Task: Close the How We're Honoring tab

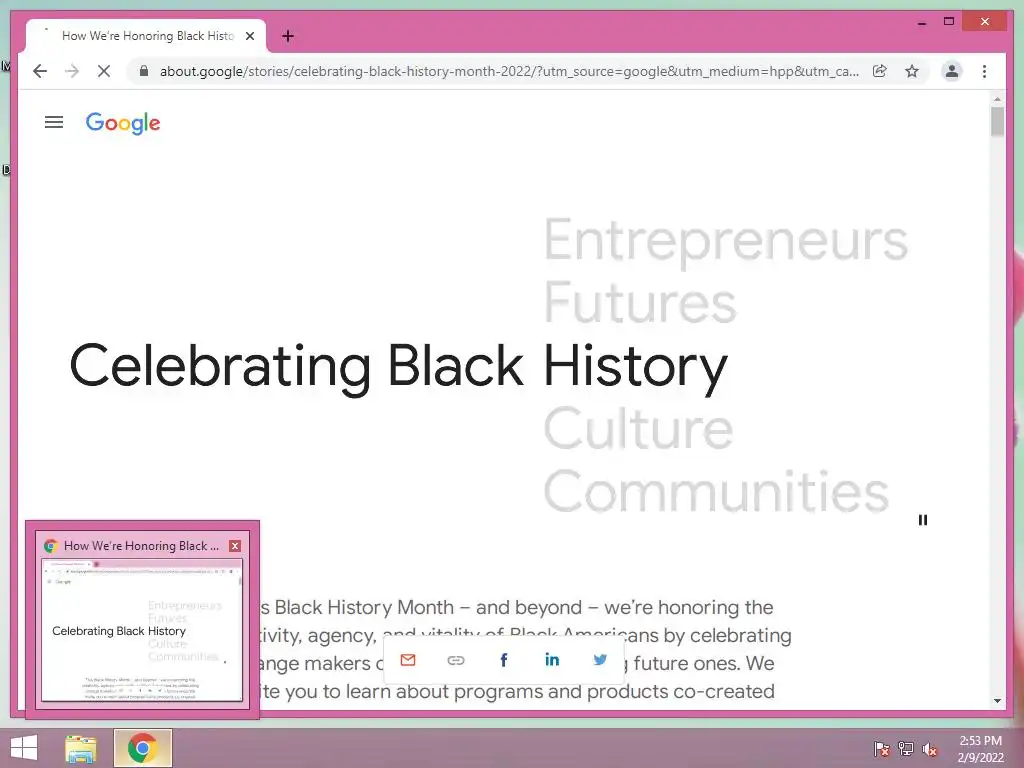Action: tap(249, 36)
